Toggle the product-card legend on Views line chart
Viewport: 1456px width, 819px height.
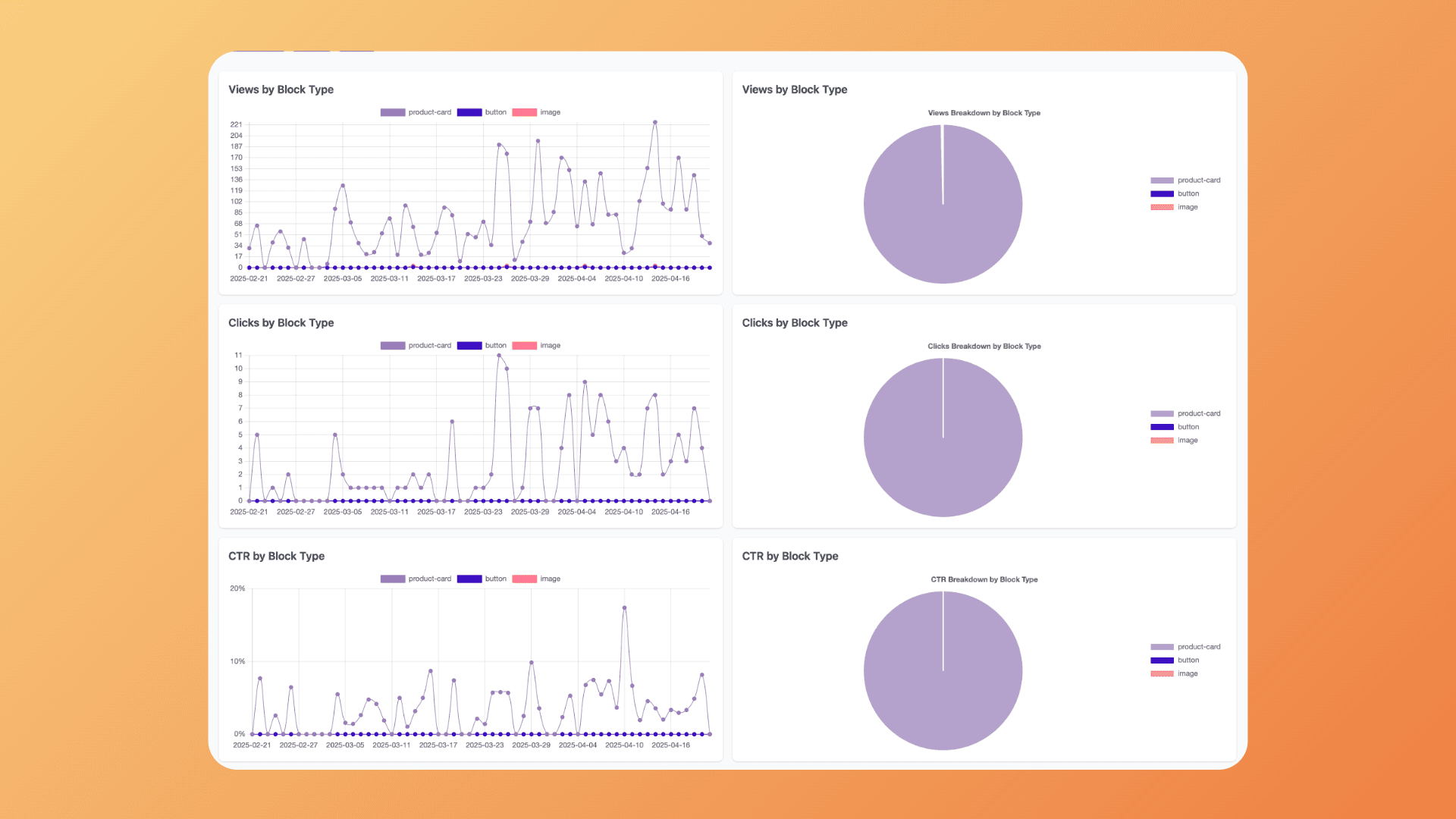pyautogui.click(x=416, y=111)
